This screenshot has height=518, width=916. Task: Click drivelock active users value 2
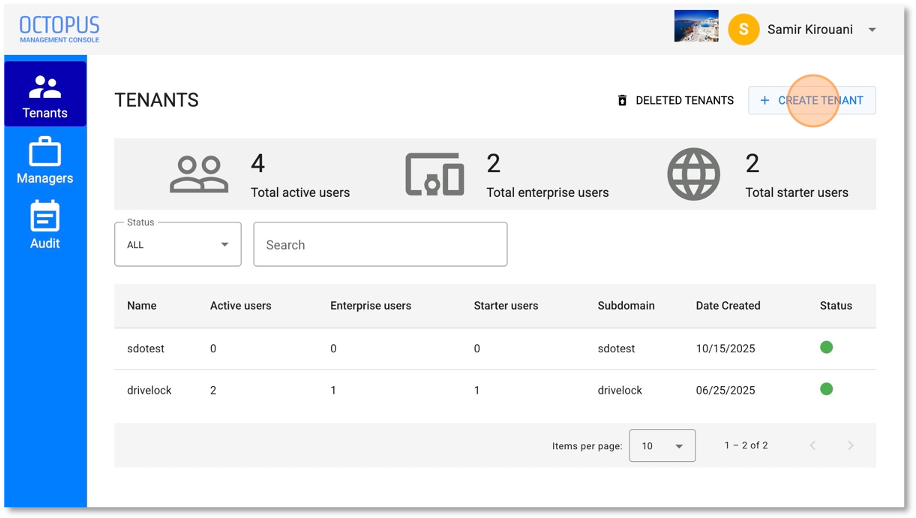(213, 390)
